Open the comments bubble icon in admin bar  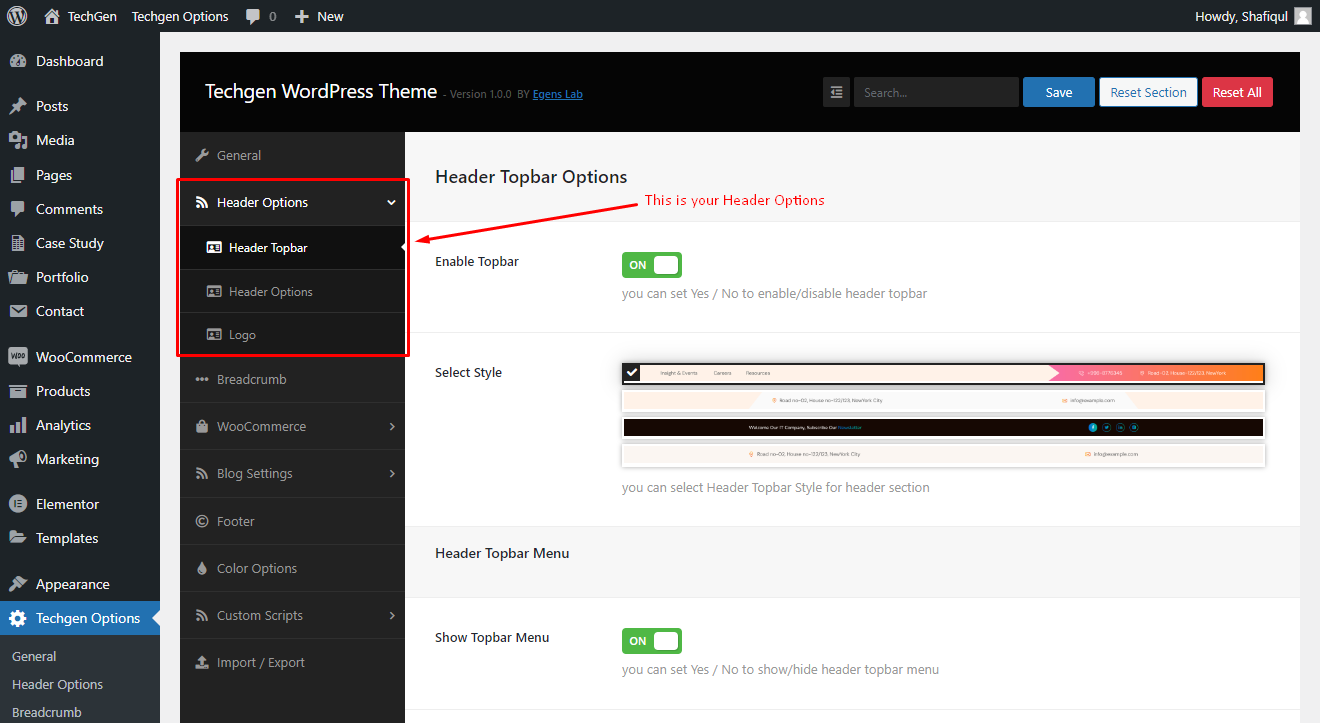pyautogui.click(x=254, y=17)
